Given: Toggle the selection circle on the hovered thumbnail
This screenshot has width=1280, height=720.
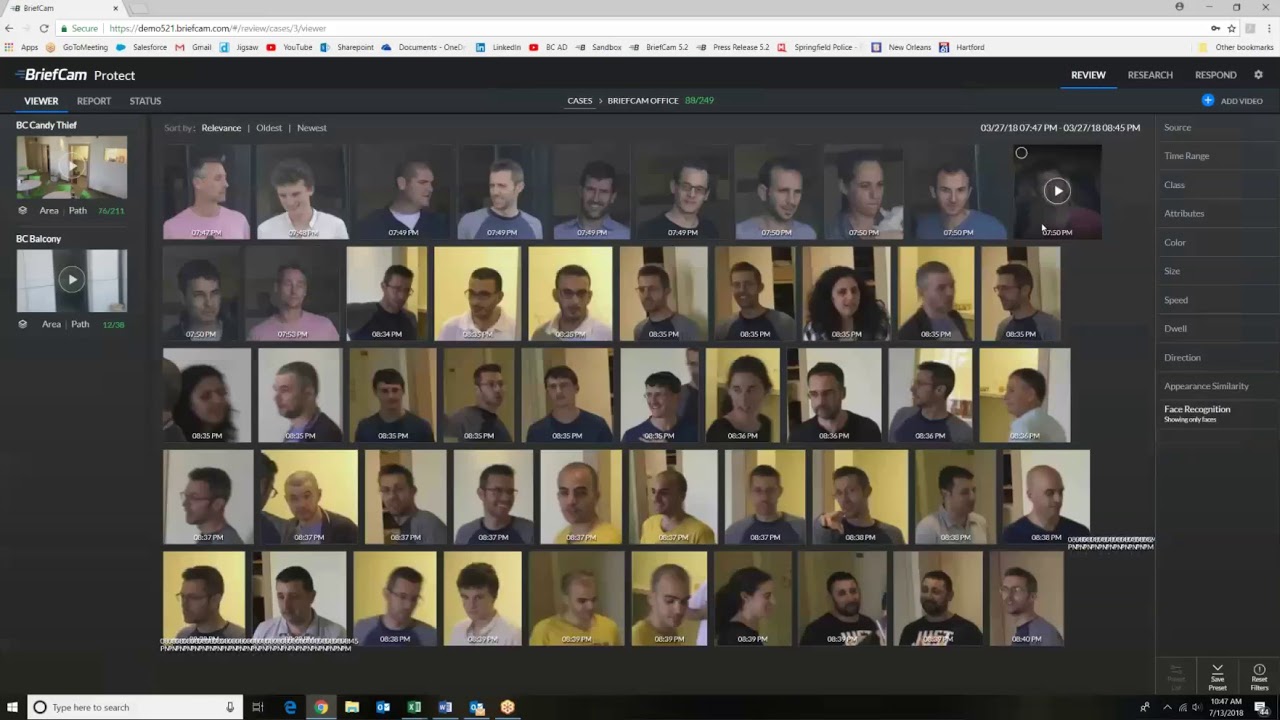Looking at the screenshot, I should click(x=1021, y=153).
